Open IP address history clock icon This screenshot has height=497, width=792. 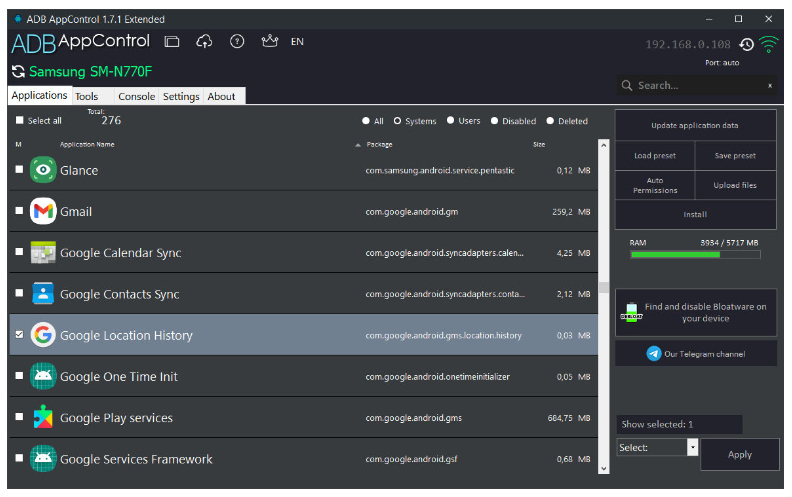pos(746,45)
